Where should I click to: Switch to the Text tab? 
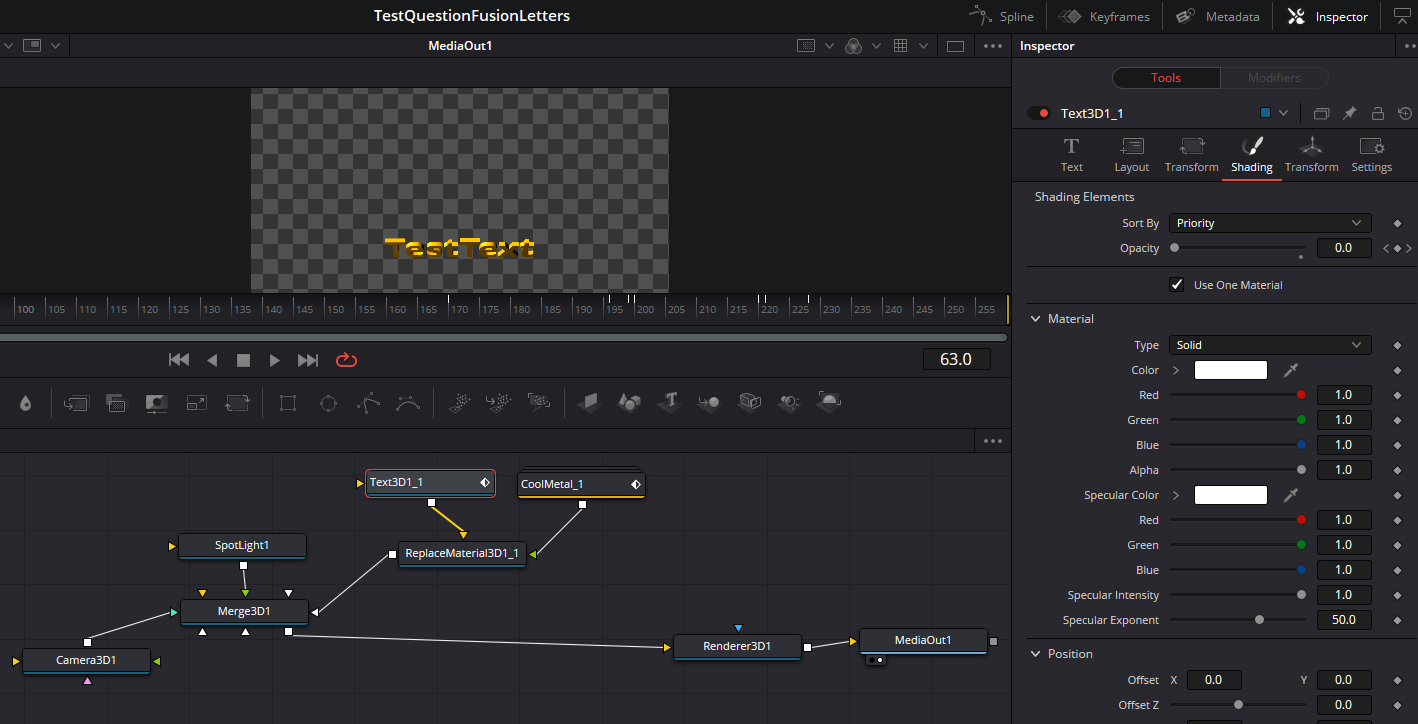point(1071,155)
